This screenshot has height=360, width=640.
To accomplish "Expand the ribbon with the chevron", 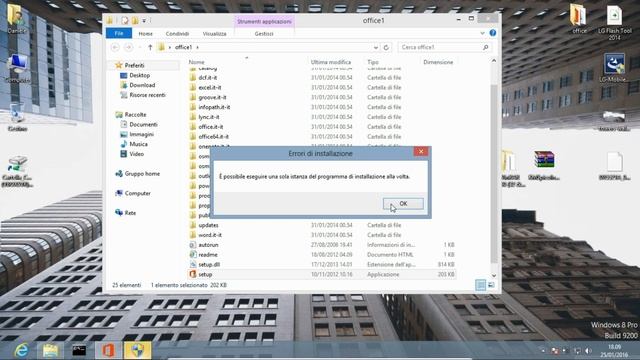I will 482,33.
